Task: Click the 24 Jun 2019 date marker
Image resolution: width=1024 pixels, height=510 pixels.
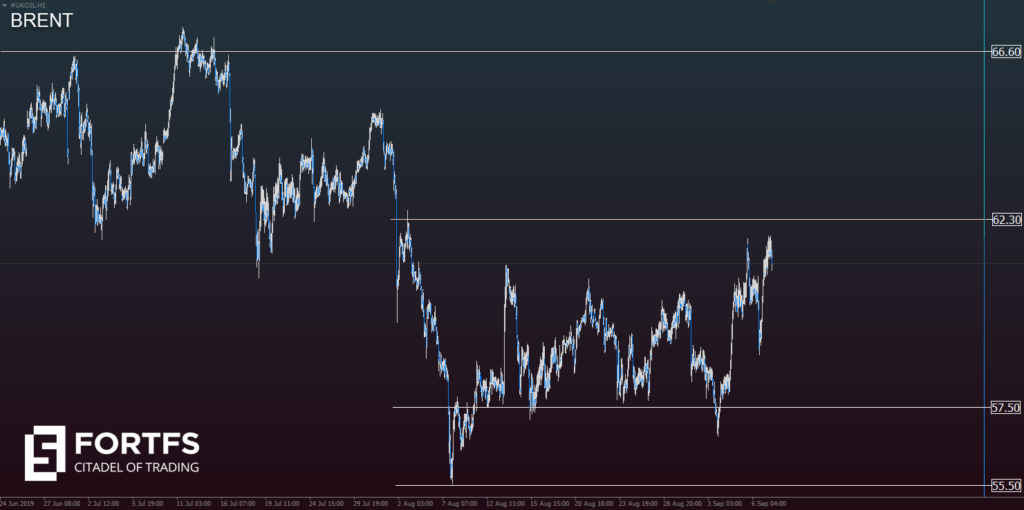Action: coord(18,504)
